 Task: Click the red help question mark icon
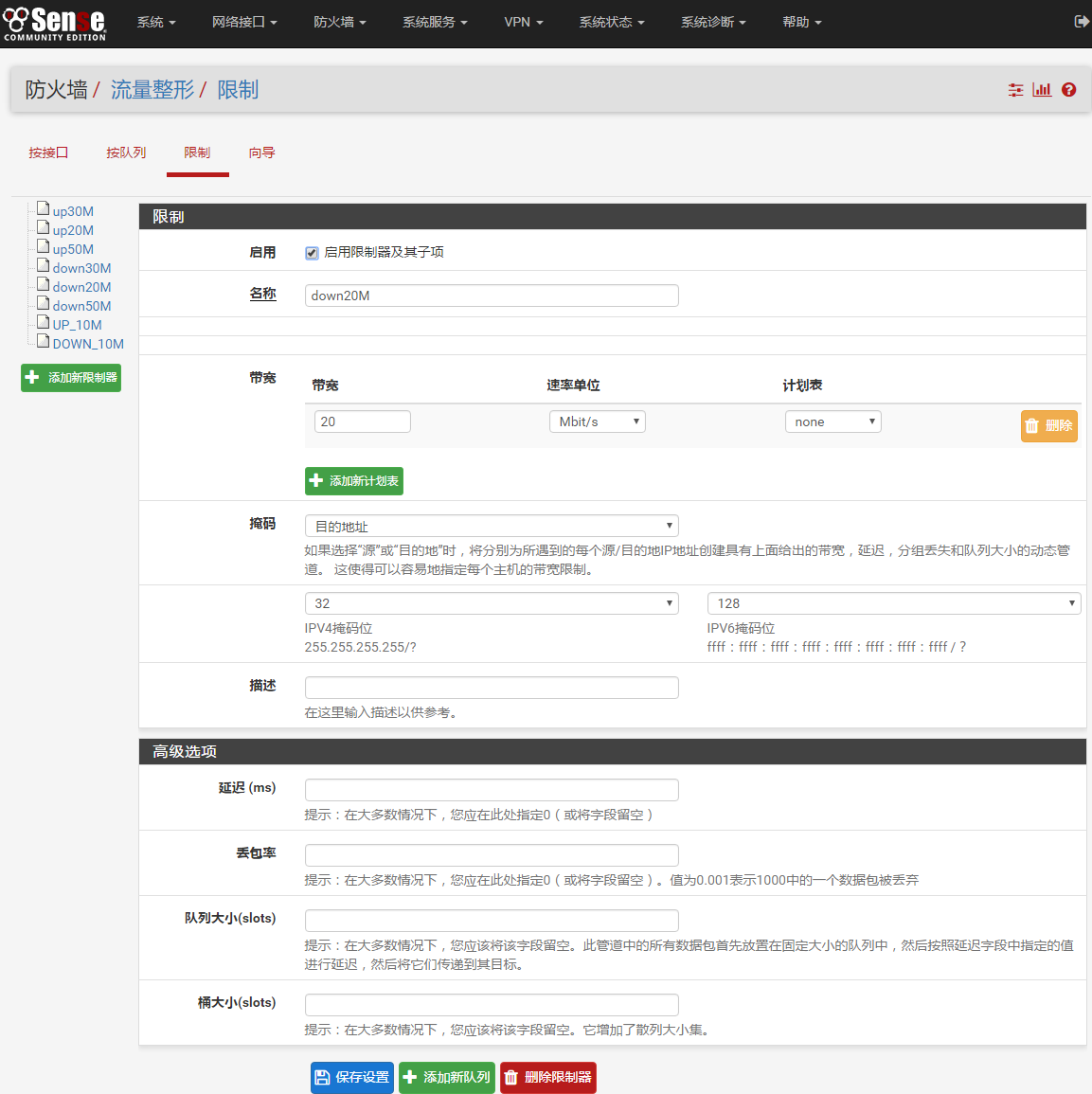point(1068,90)
